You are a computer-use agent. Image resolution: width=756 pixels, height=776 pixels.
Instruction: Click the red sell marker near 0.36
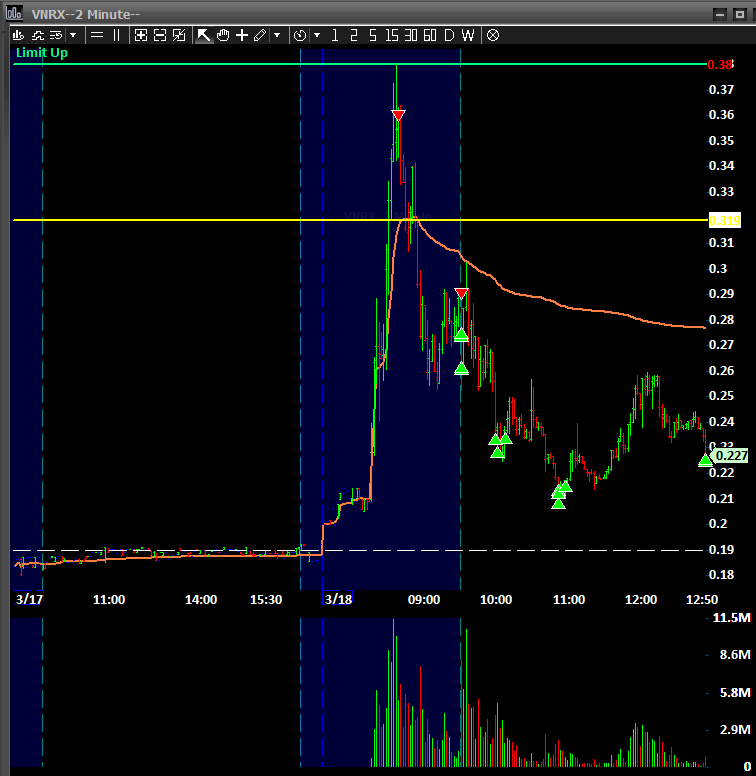tap(398, 115)
